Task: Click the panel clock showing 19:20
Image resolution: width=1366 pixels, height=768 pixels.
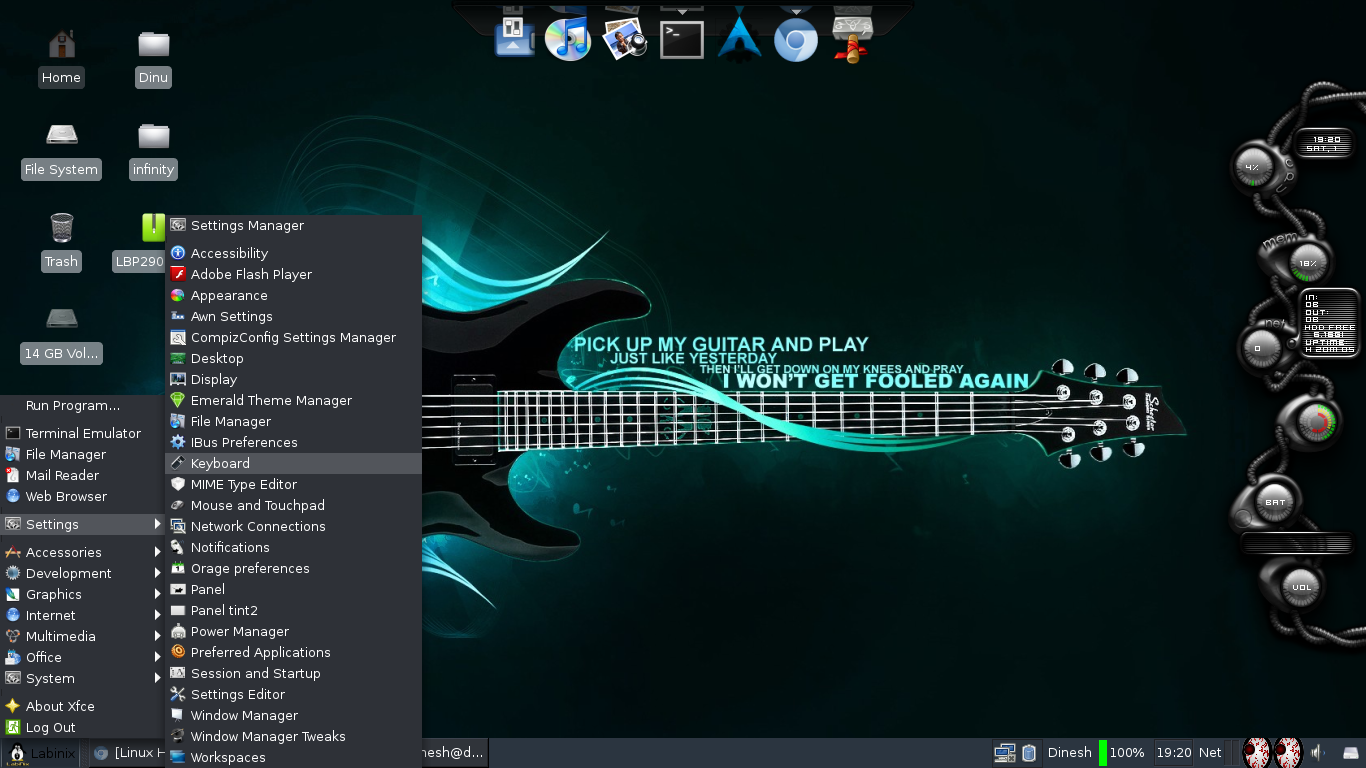Action: [x=1174, y=753]
